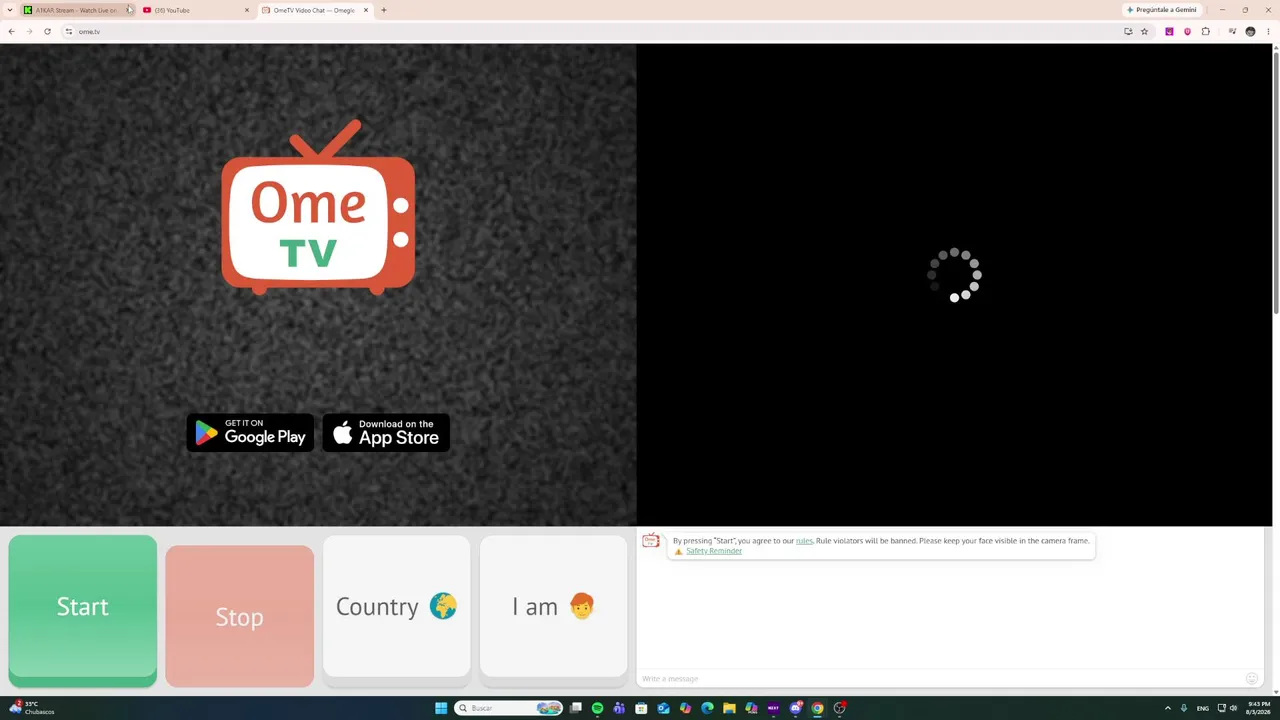Show hidden system tray icons

(1167, 708)
